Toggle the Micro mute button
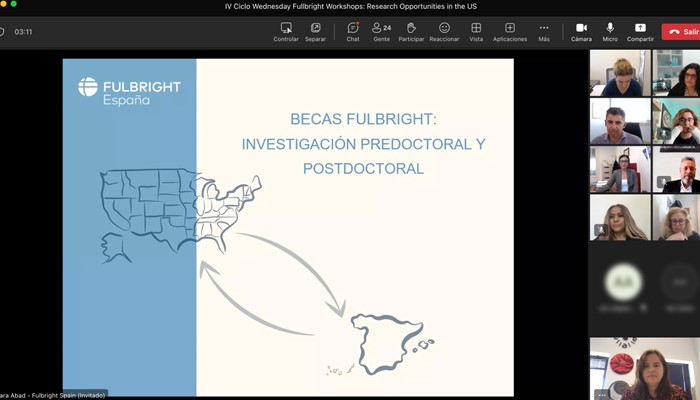Screen dimensions: 700x400 tap(610, 32)
